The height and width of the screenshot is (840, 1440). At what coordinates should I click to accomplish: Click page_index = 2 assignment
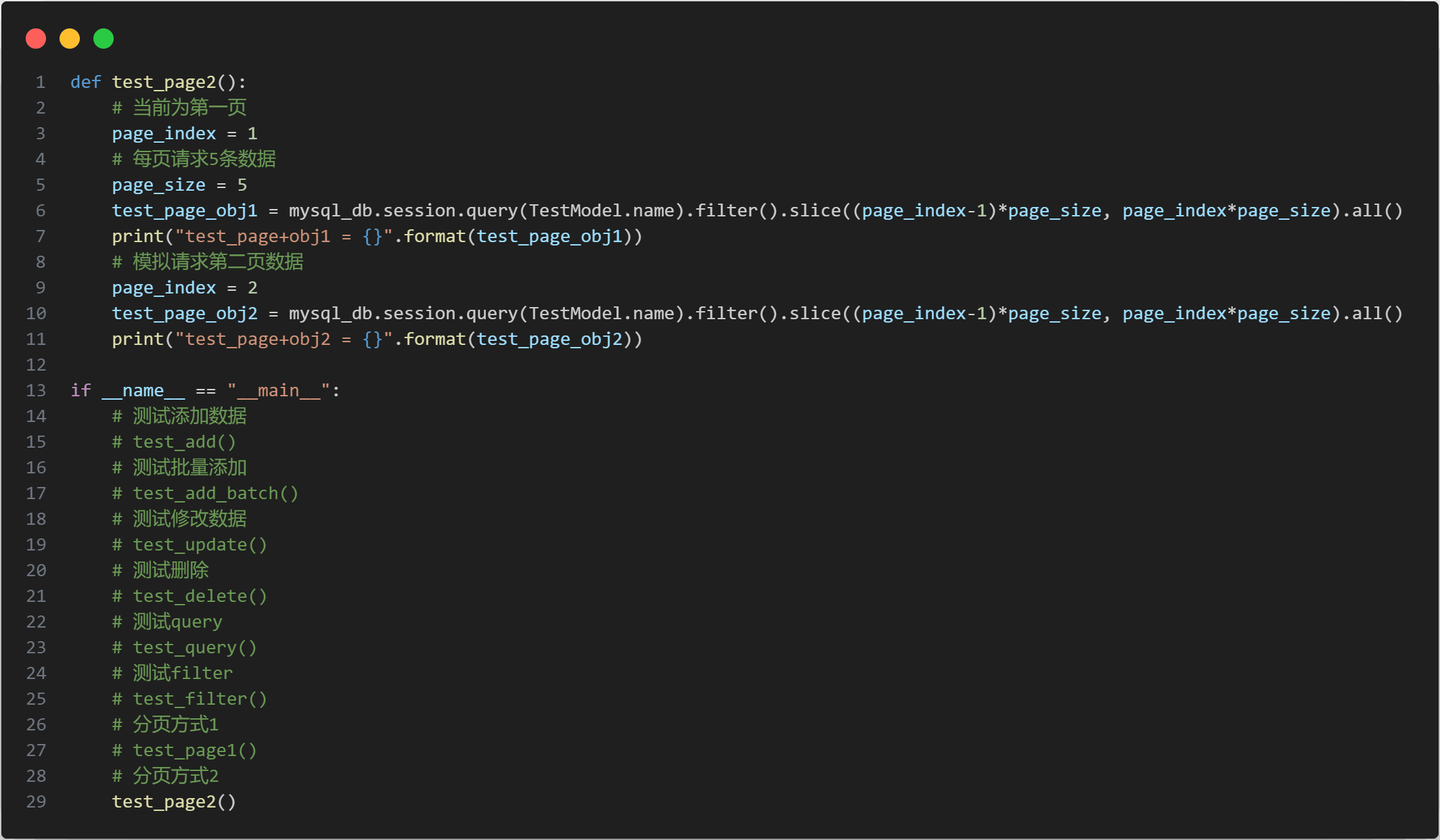point(184,288)
